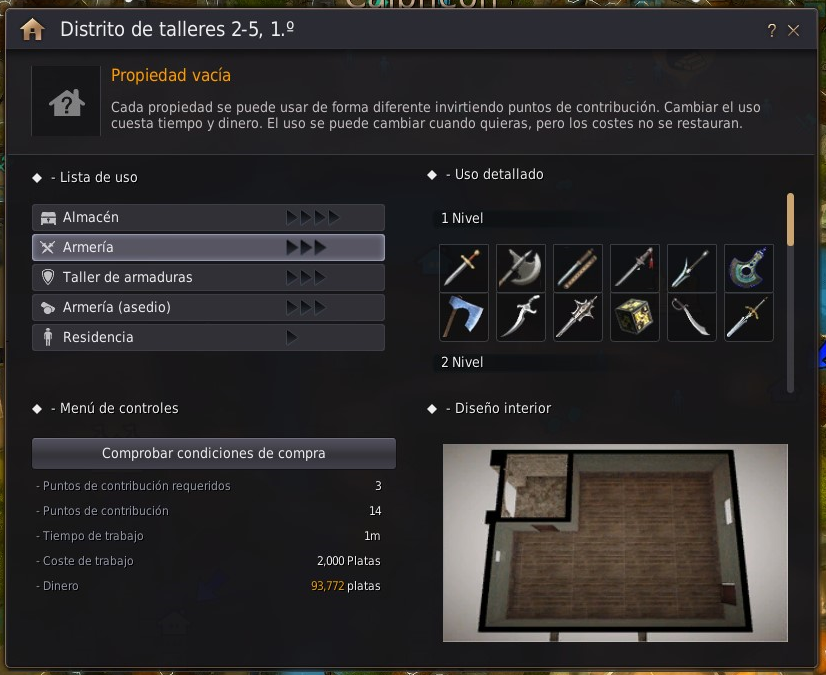The image size is (826, 675).
Task: Select Armería in the usage list
Action: (208, 247)
